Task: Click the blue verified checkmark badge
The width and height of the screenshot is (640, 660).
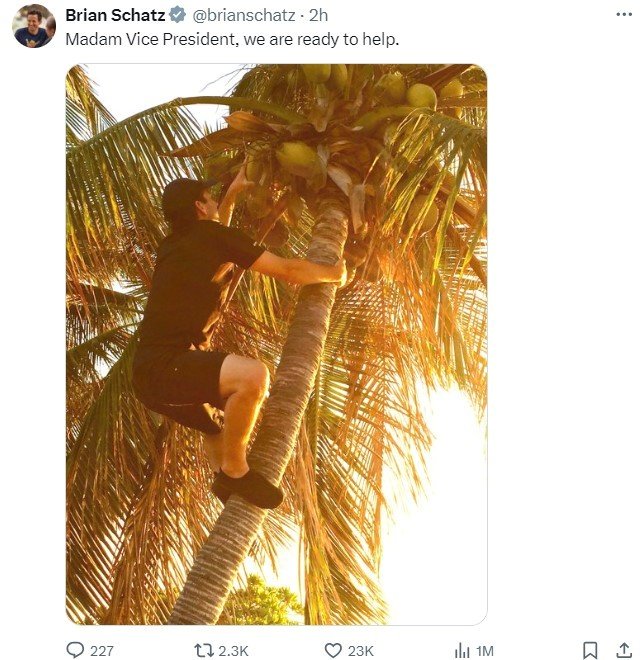Action: tap(177, 15)
